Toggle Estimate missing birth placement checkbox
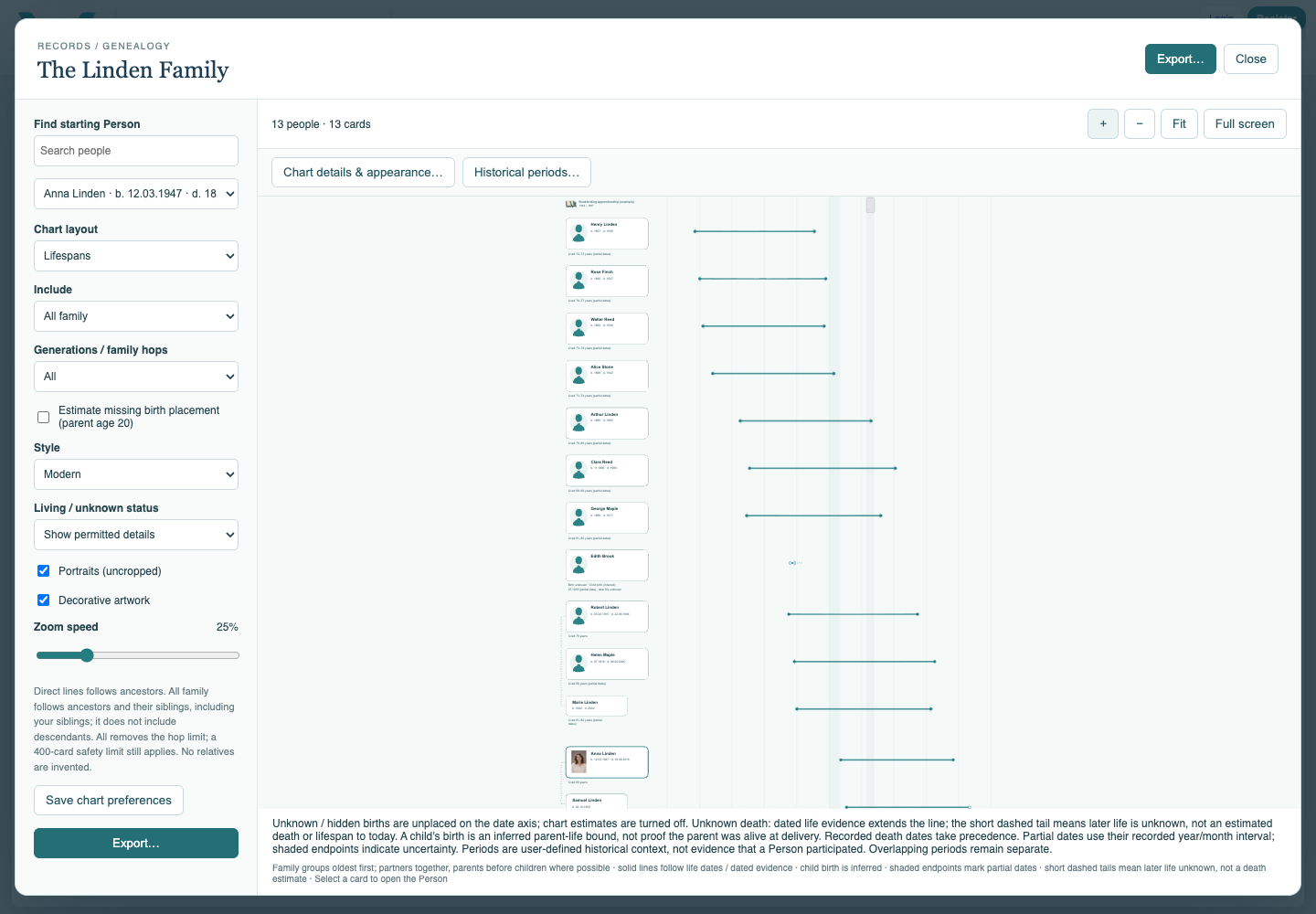This screenshot has height=914, width=1316. [43, 417]
